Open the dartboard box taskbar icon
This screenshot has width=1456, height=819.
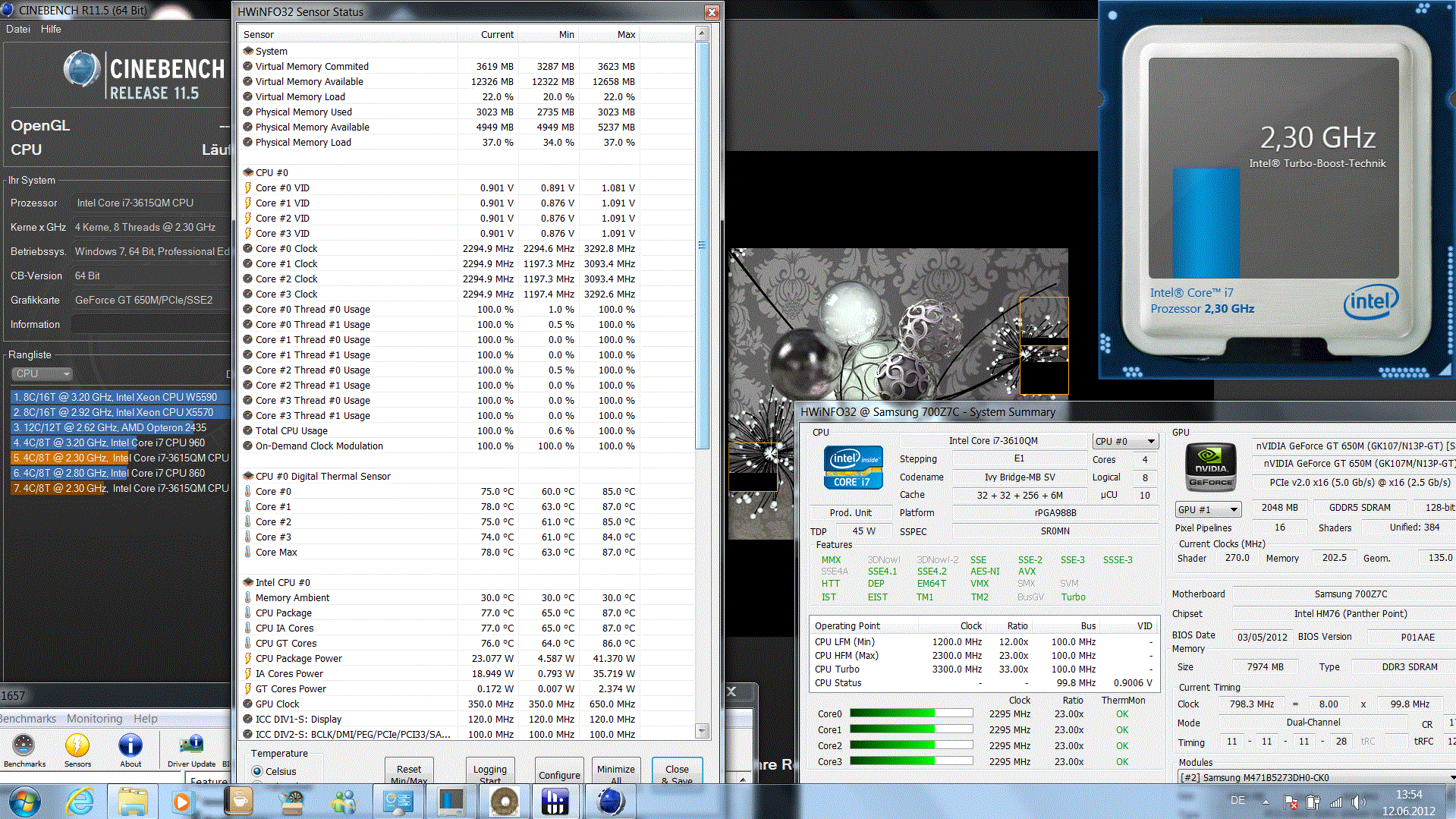[292, 802]
